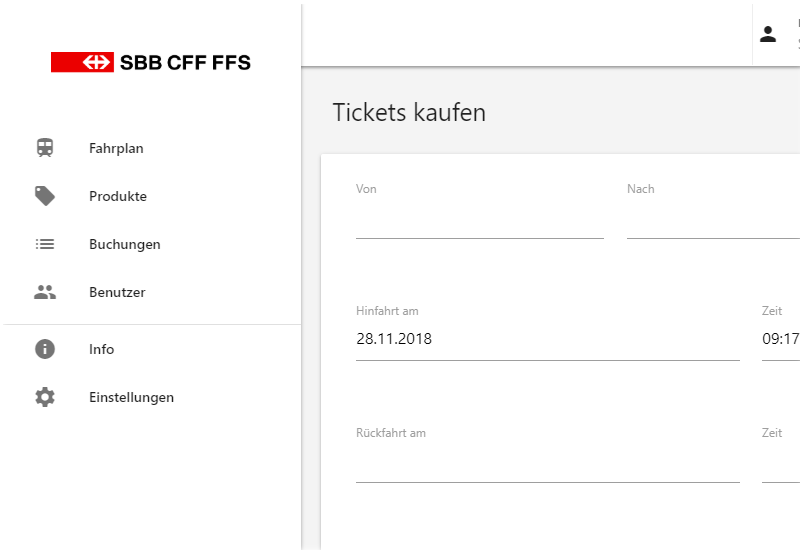Click the people icon for Benutzer
The height and width of the screenshot is (550, 800).
pos(45,292)
